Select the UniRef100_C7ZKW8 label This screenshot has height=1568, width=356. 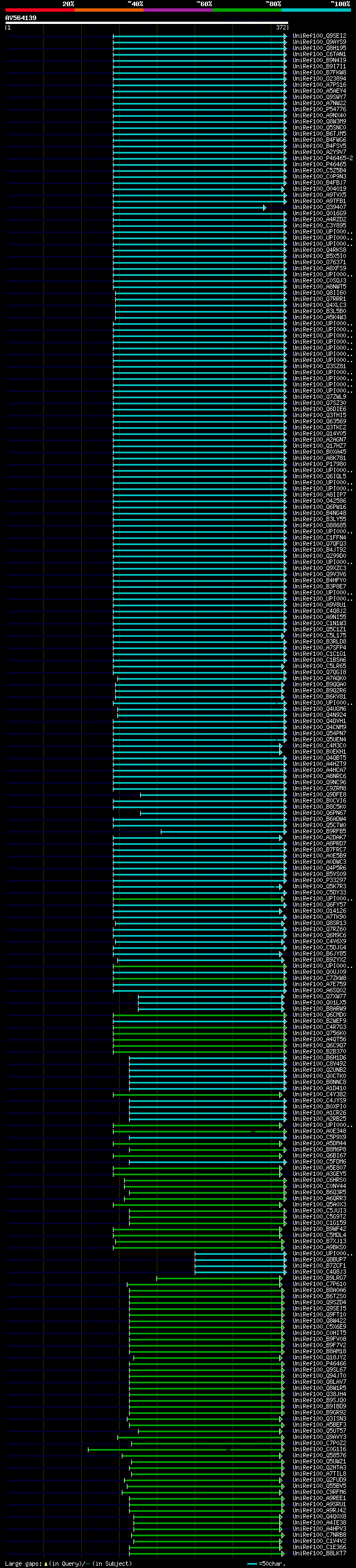click(319, 979)
